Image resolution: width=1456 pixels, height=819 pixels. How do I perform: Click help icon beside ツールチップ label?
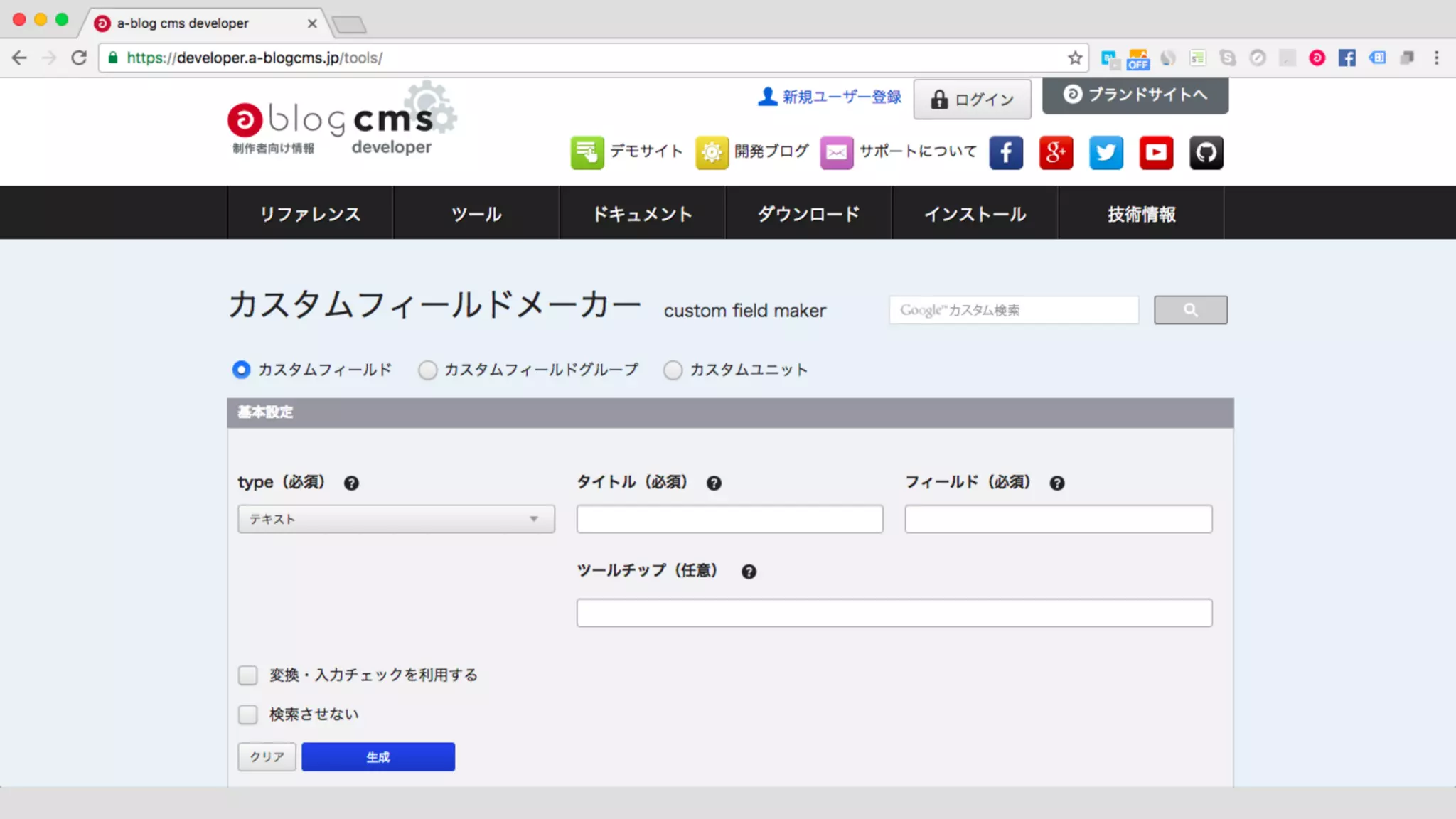pyautogui.click(x=749, y=572)
